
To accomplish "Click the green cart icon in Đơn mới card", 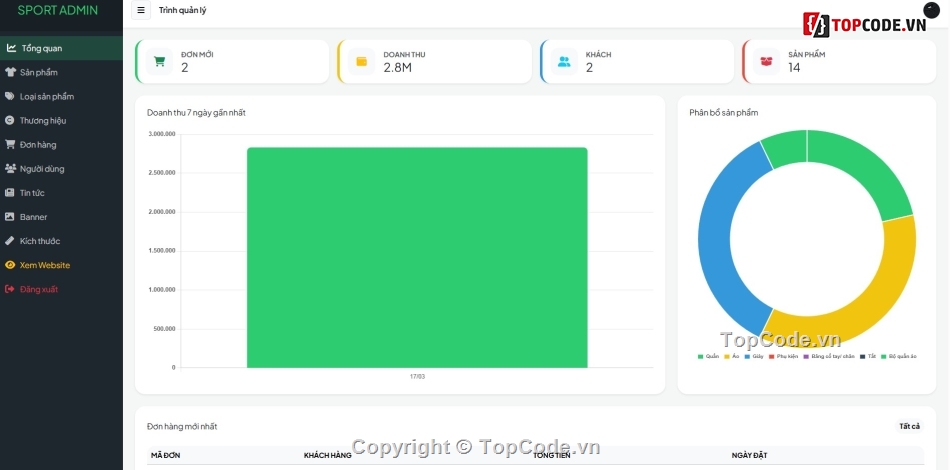I will 159,61.
